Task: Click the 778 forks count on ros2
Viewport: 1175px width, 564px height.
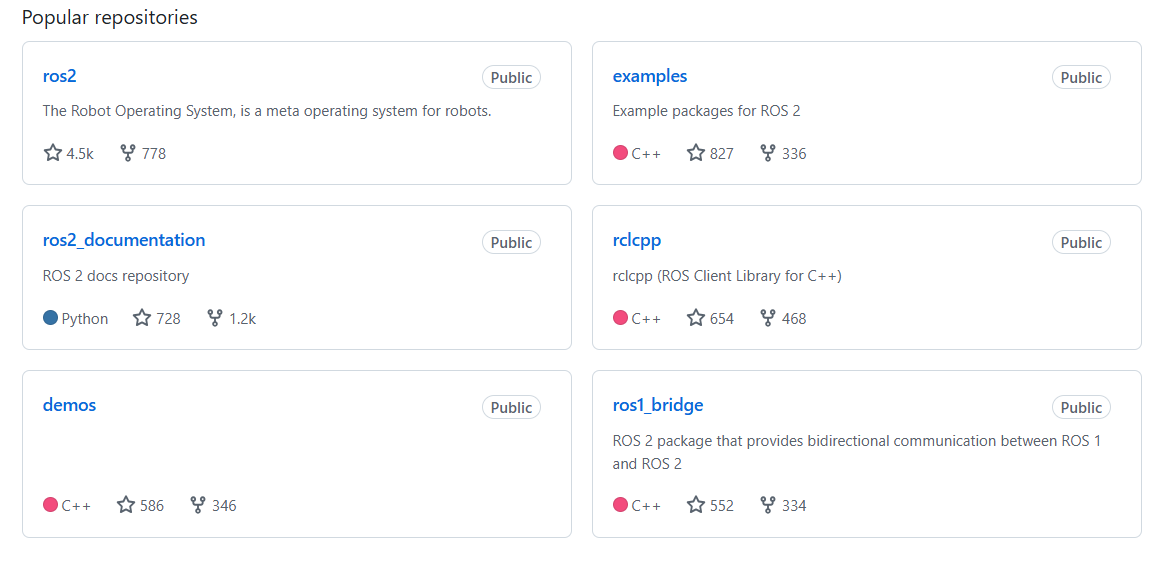Action: point(154,154)
